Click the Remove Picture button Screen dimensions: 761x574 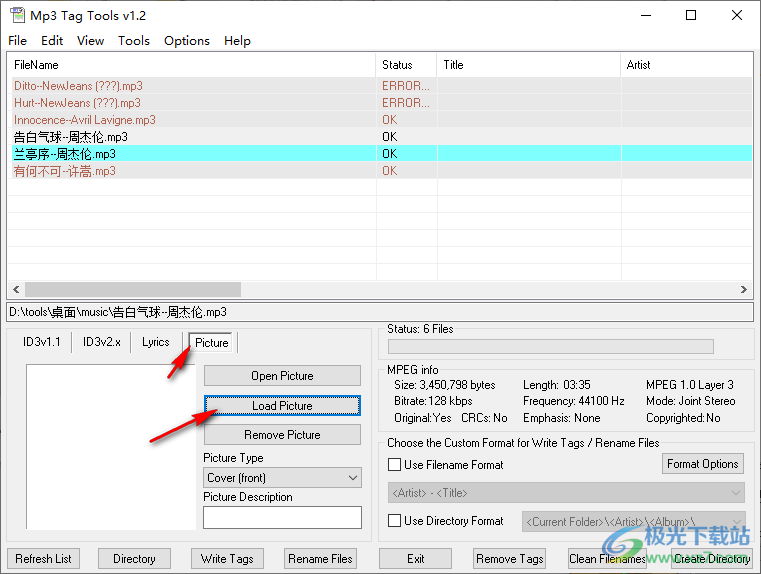[282, 435]
